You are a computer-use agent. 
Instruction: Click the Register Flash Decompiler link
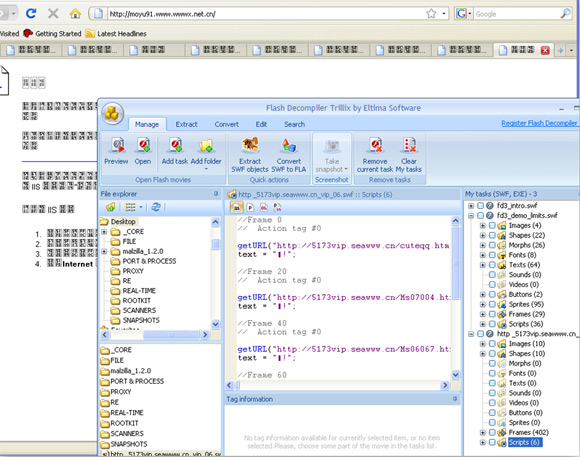tap(539, 123)
